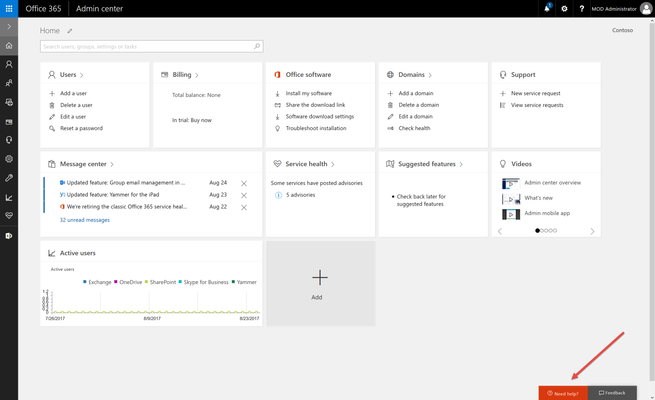Edit home page with pencil icon

70,31
